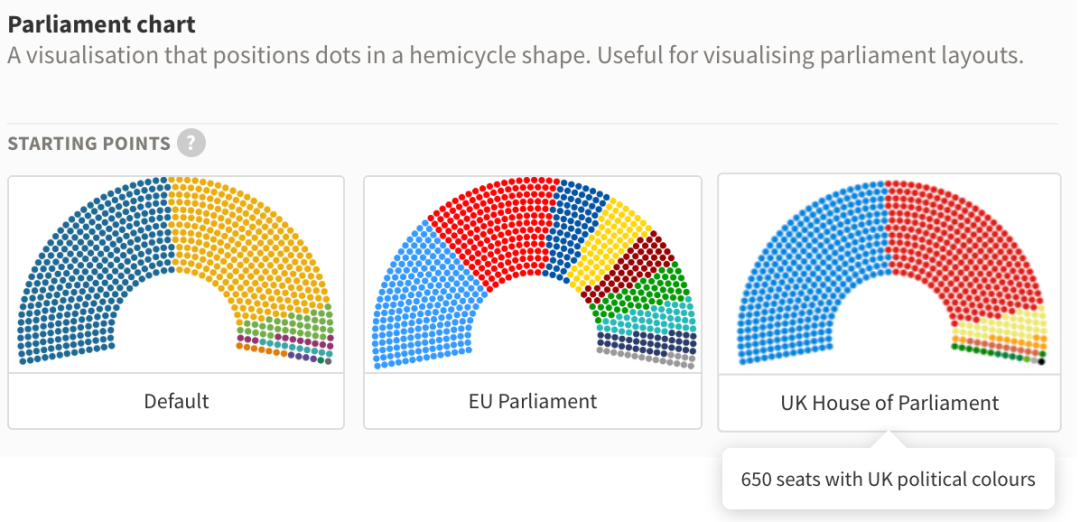
Task: Select the Default parliament chart thumbnail
Action: pyautogui.click(x=176, y=302)
